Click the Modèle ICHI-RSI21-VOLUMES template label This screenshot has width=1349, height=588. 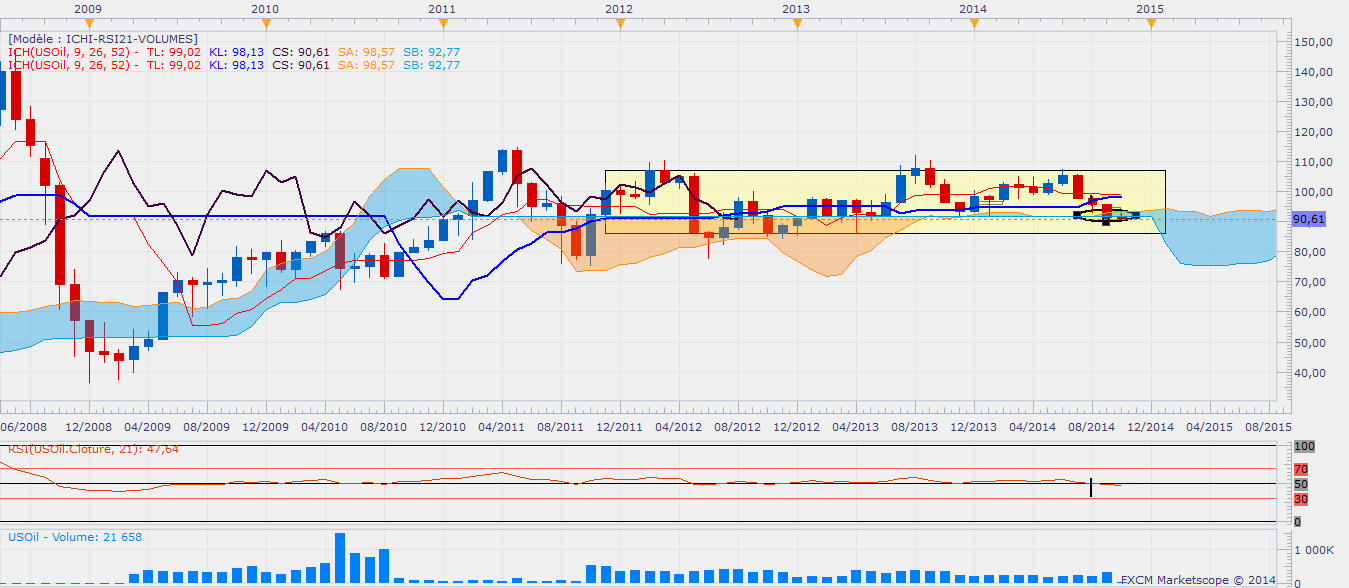pyautogui.click(x=103, y=38)
